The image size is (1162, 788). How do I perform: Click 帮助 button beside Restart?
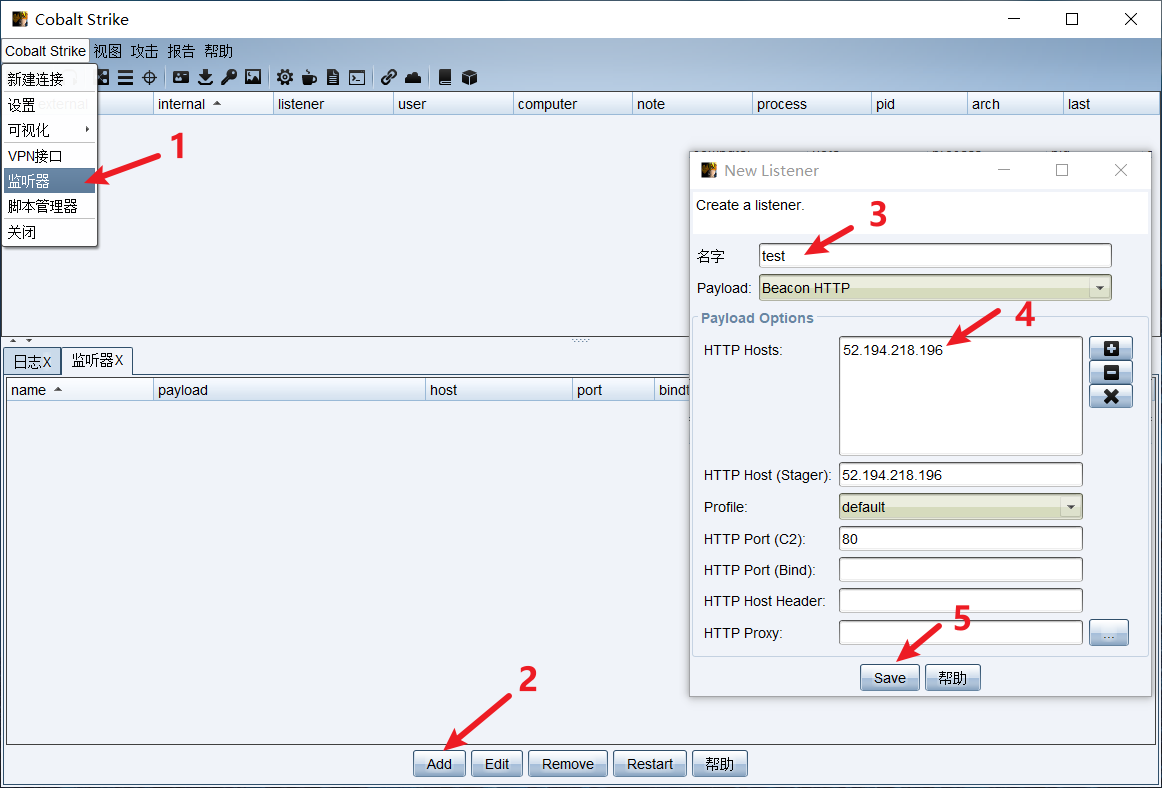720,764
